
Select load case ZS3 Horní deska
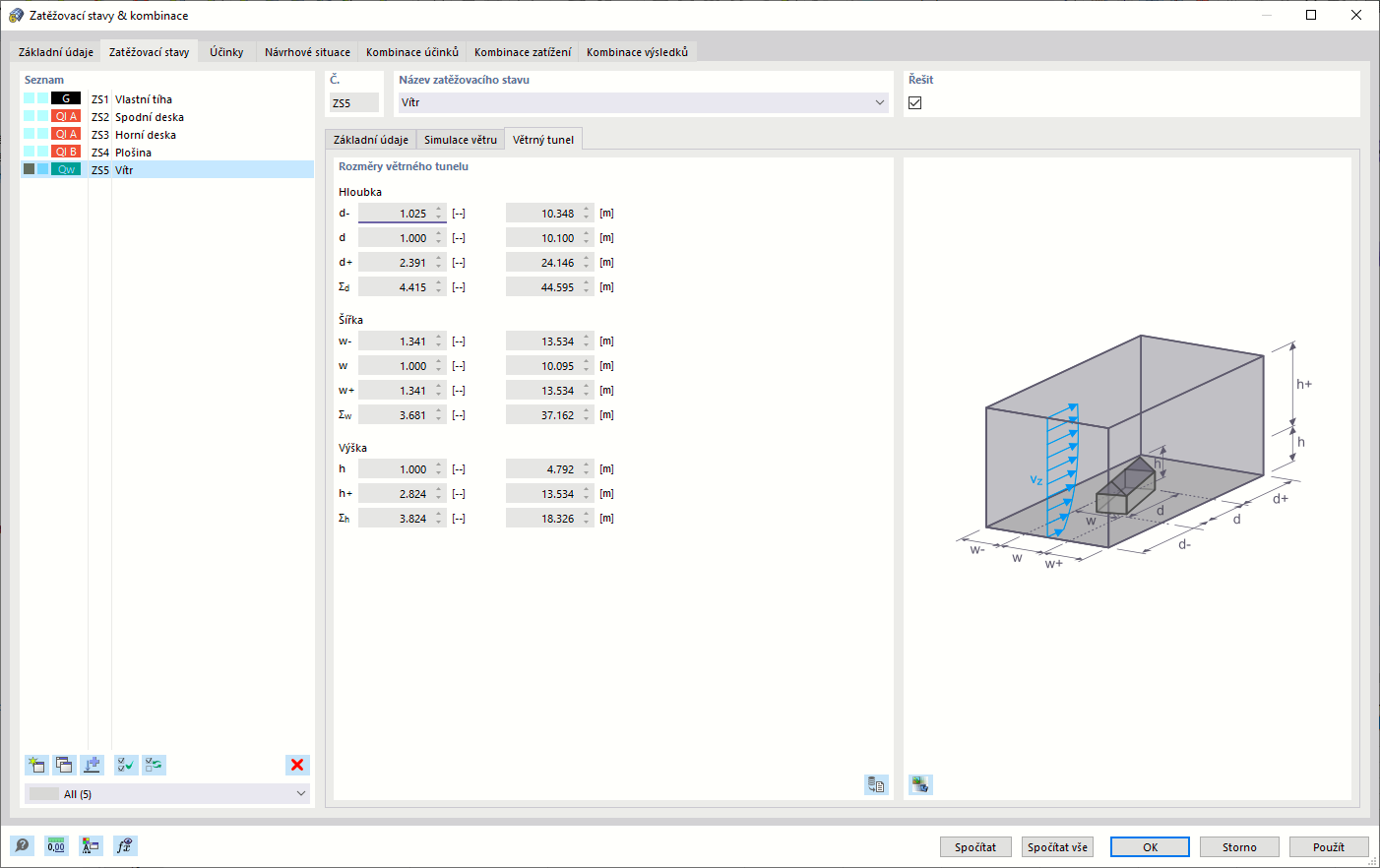coord(167,134)
